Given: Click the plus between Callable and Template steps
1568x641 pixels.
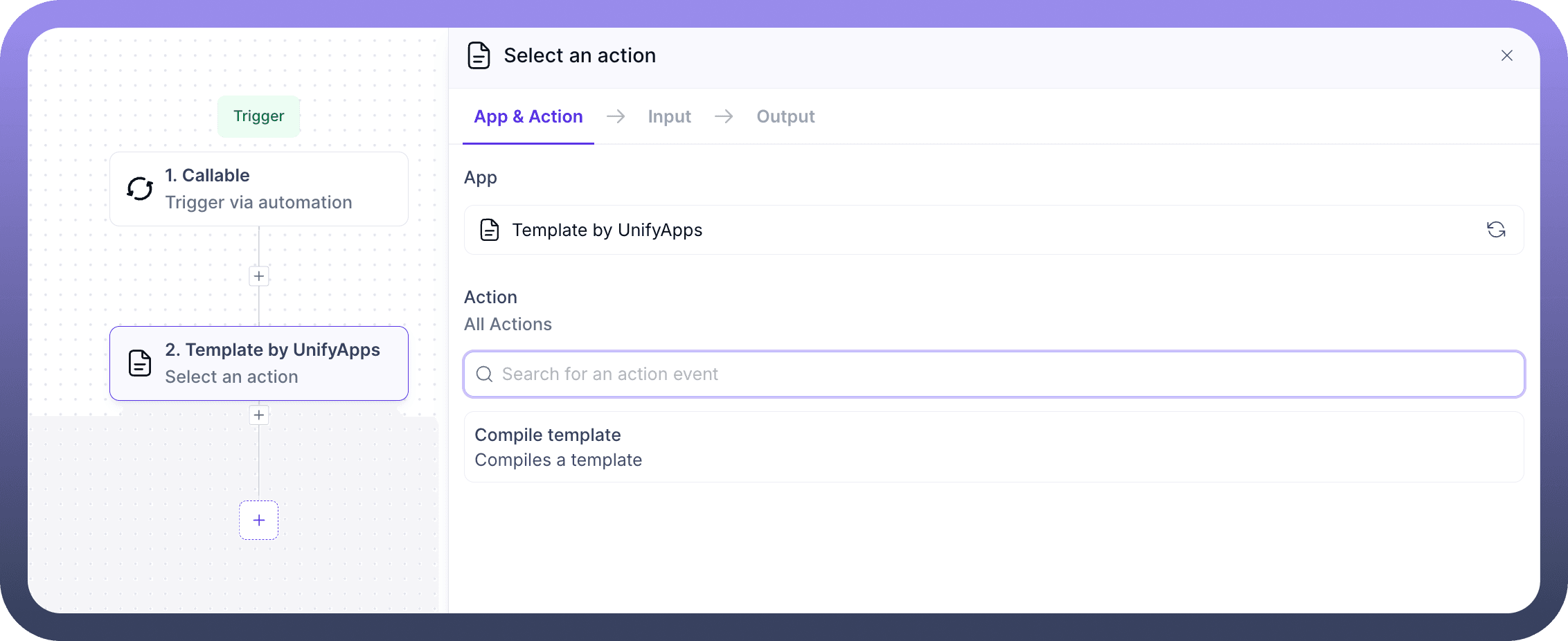Looking at the screenshot, I should (259, 276).
